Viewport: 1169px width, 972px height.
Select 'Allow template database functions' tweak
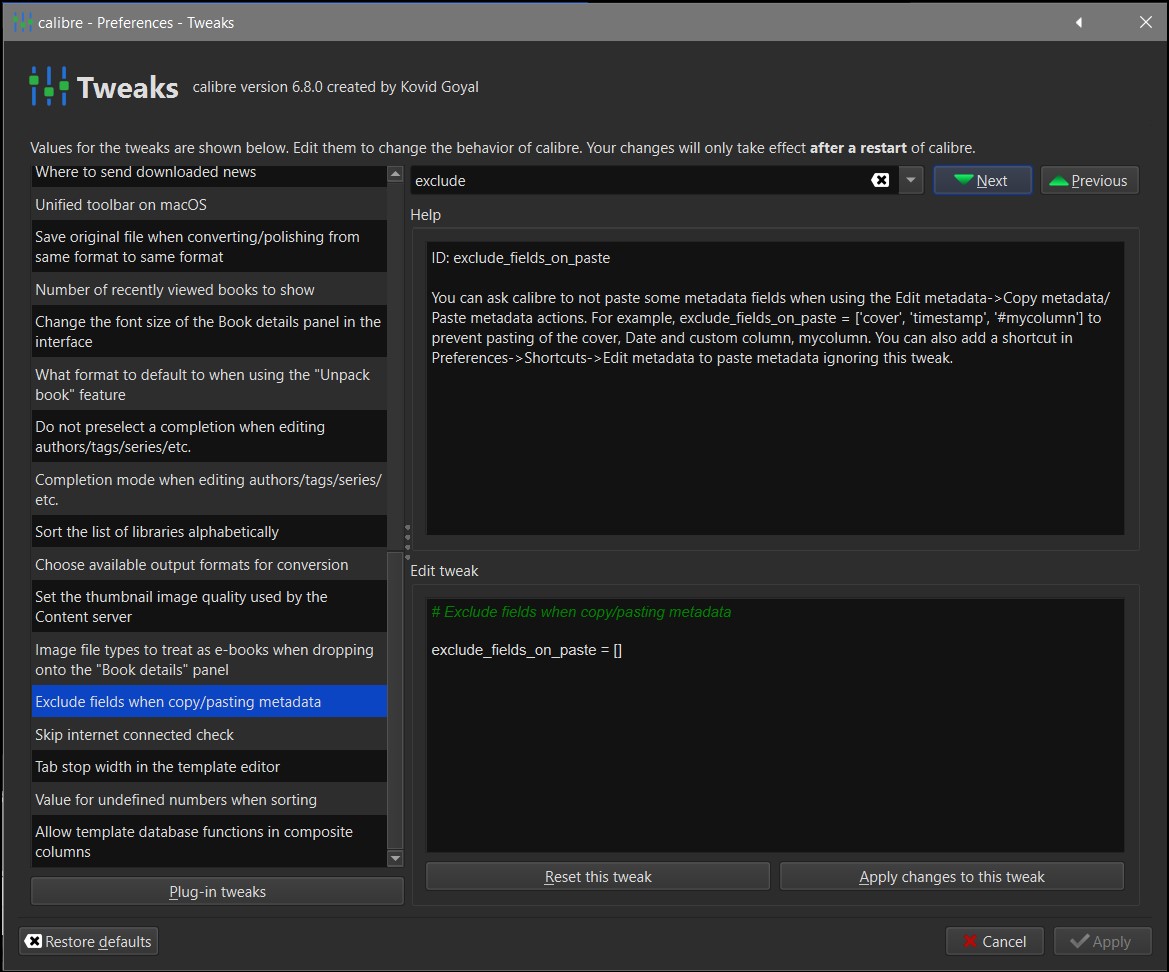(209, 842)
